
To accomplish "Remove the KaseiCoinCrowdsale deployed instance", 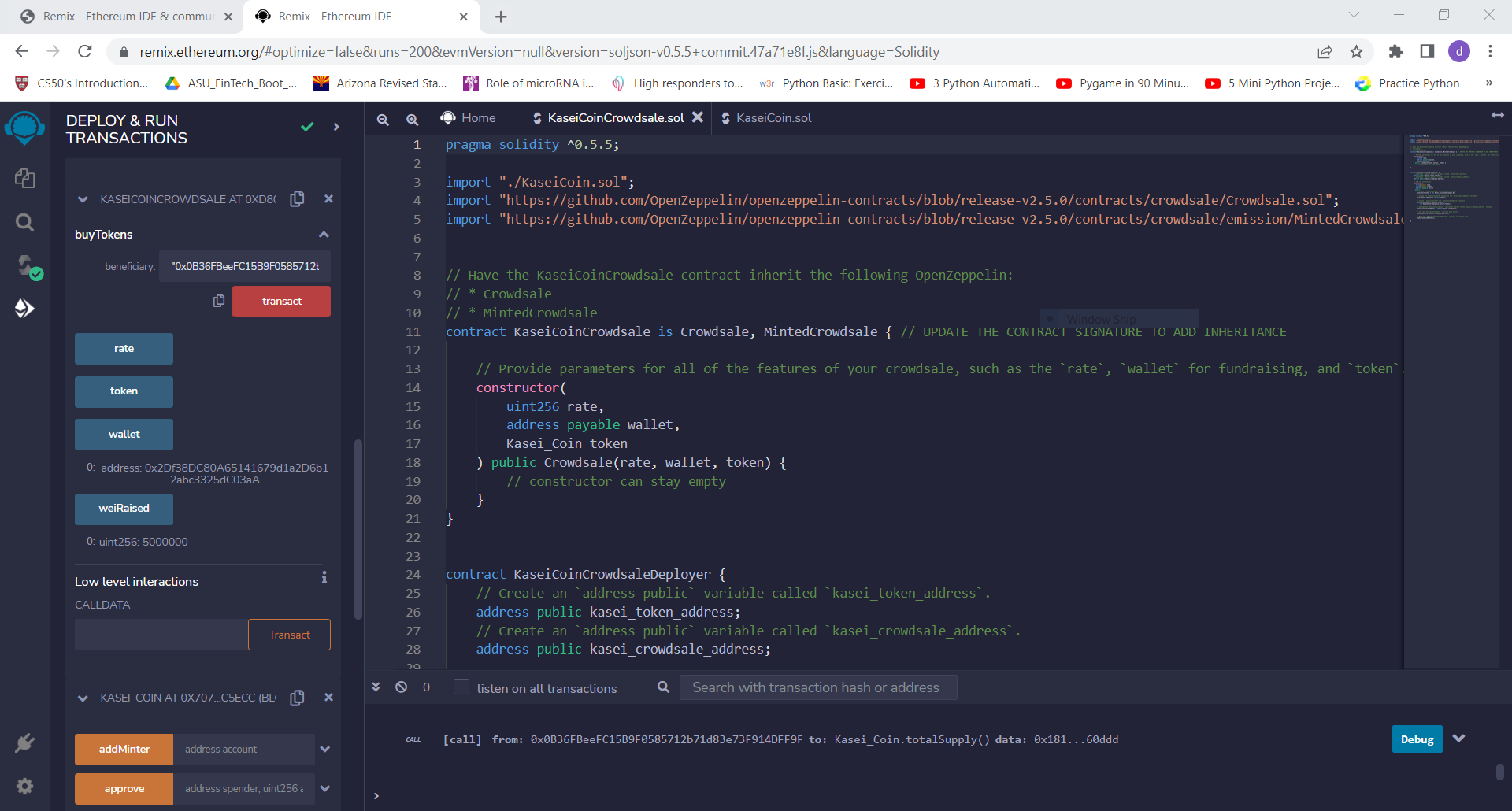I will 328,199.
